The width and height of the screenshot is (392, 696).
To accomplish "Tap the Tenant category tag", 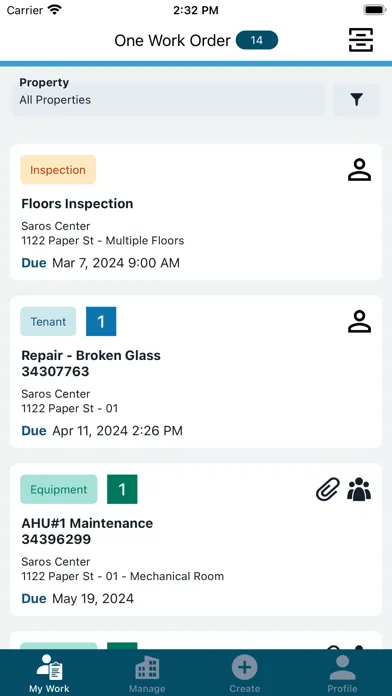I will pyautogui.click(x=48, y=321).
